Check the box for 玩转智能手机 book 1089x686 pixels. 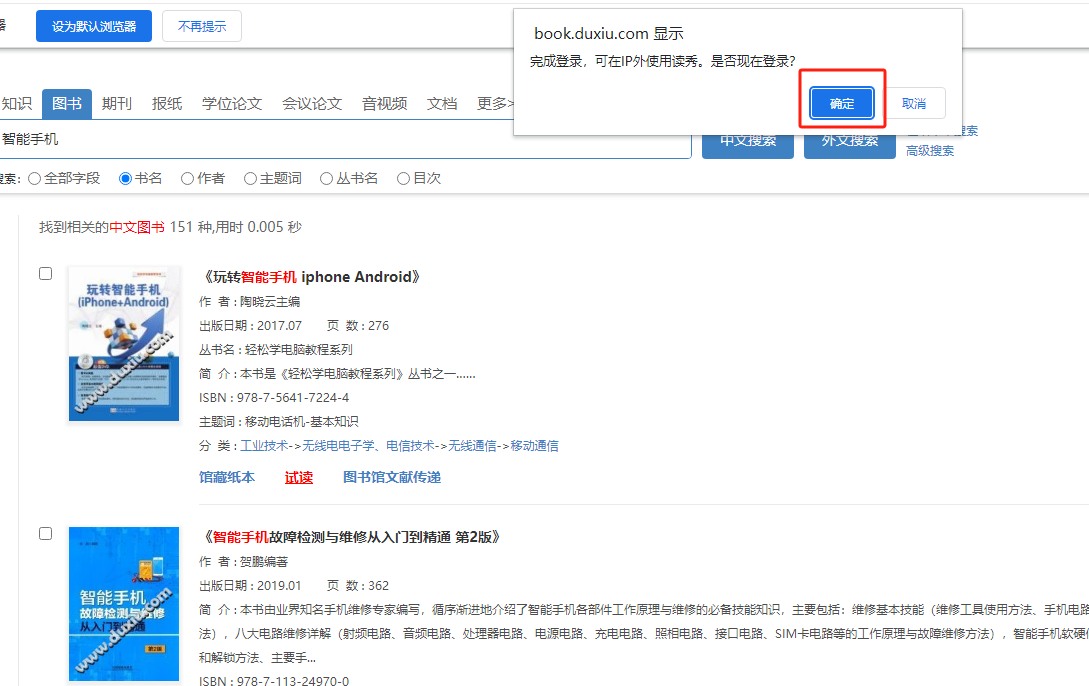45,273
